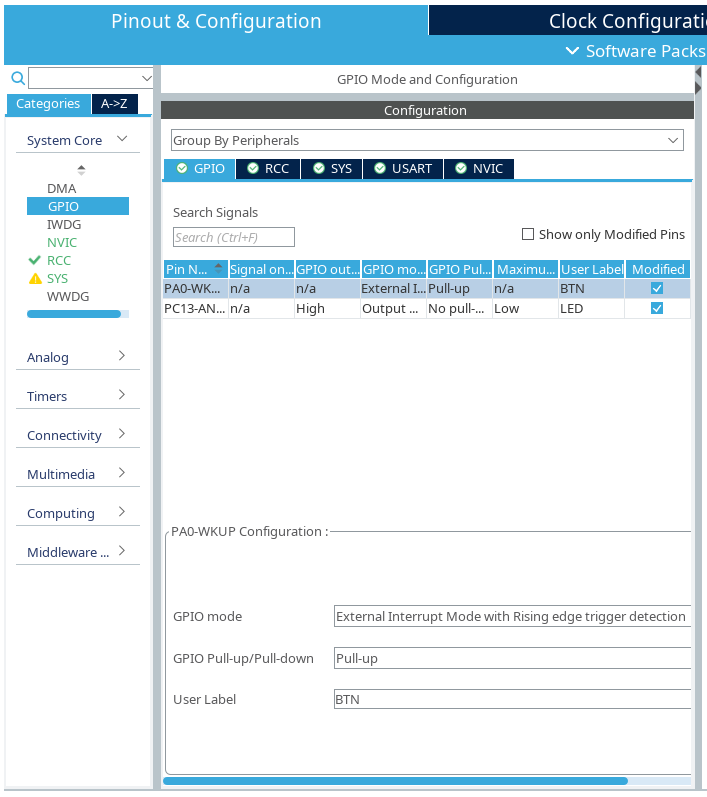
Task: Click the Search Signals input field
Action: [234, 237]
